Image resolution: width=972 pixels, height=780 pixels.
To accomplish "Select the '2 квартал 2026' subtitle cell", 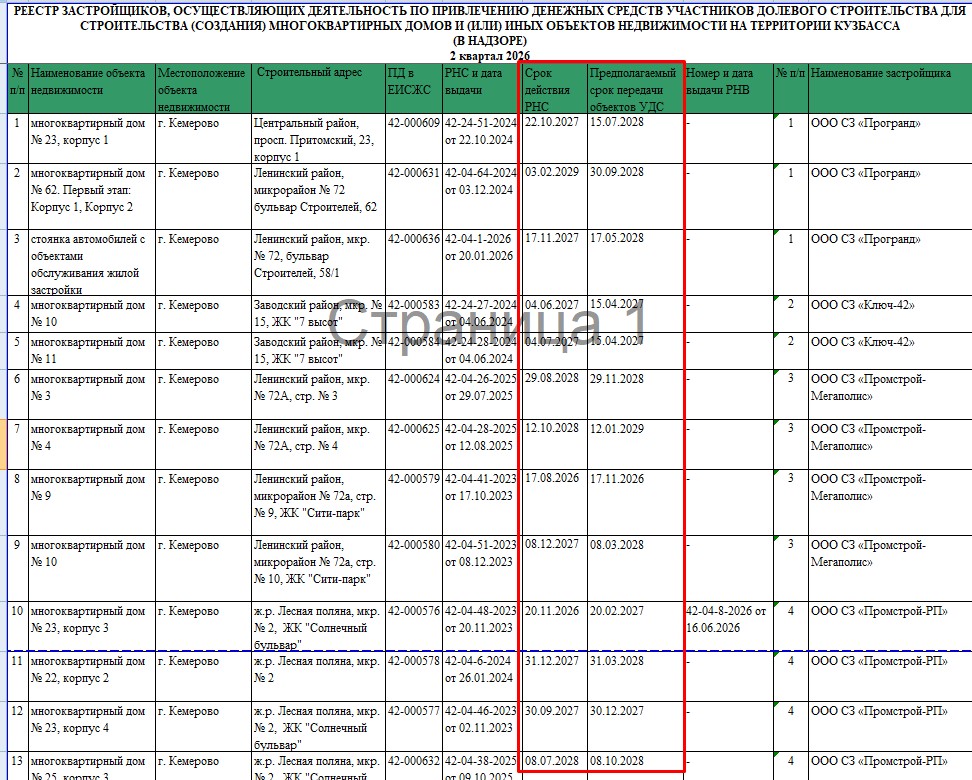I will click(490, 56).
